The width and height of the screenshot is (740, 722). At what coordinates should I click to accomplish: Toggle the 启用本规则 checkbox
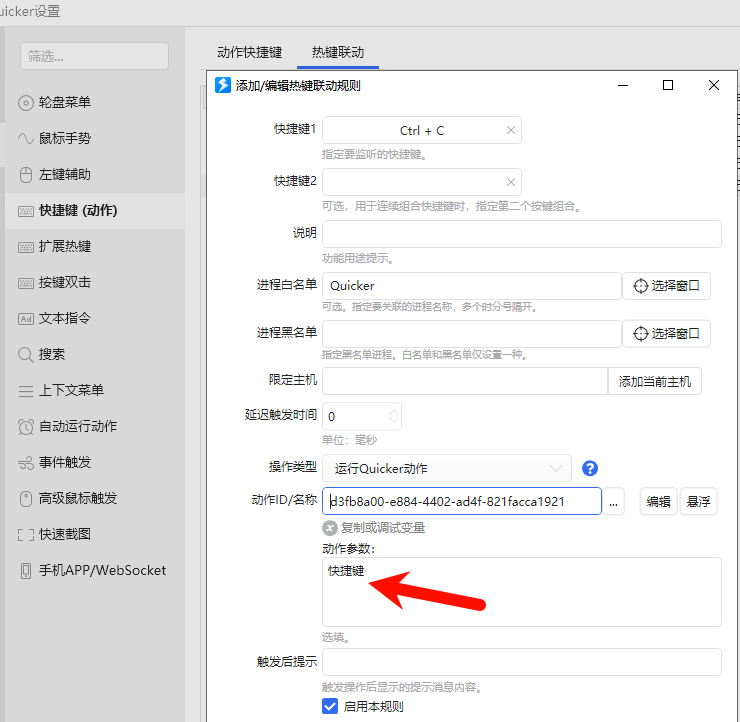[330, 706]
